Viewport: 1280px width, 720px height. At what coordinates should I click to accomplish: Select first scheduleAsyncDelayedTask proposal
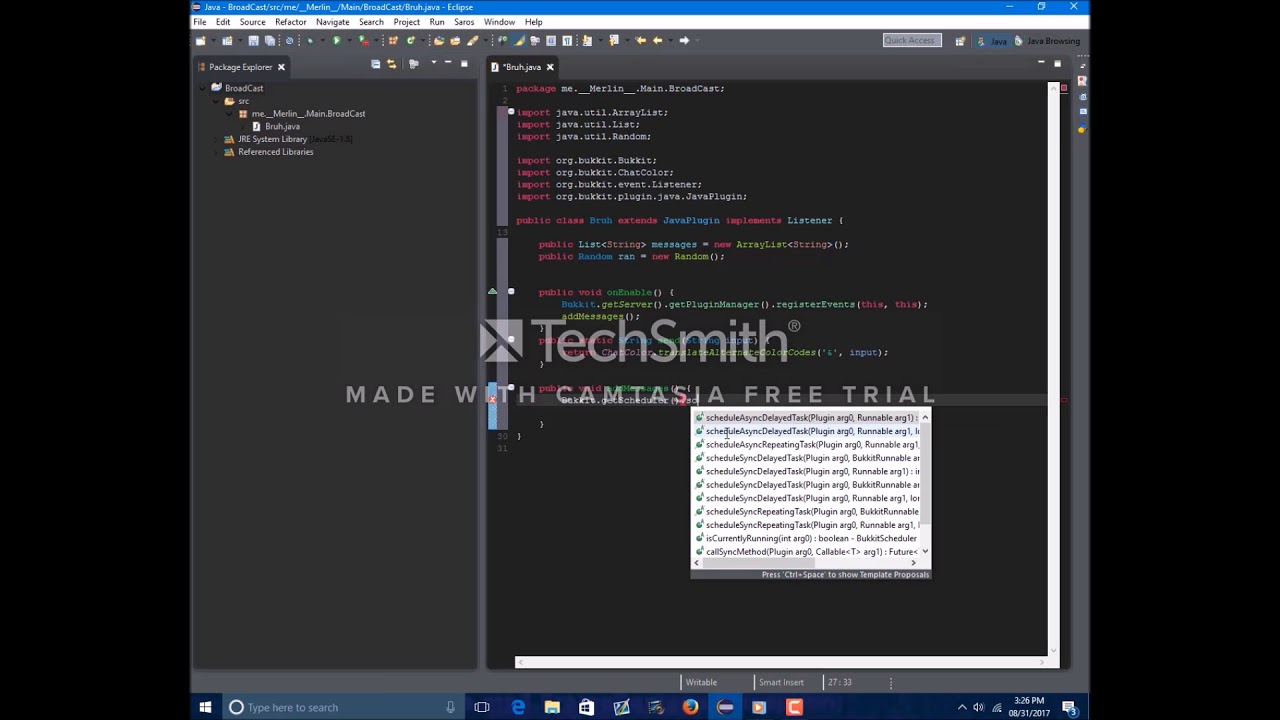(806, 418)
